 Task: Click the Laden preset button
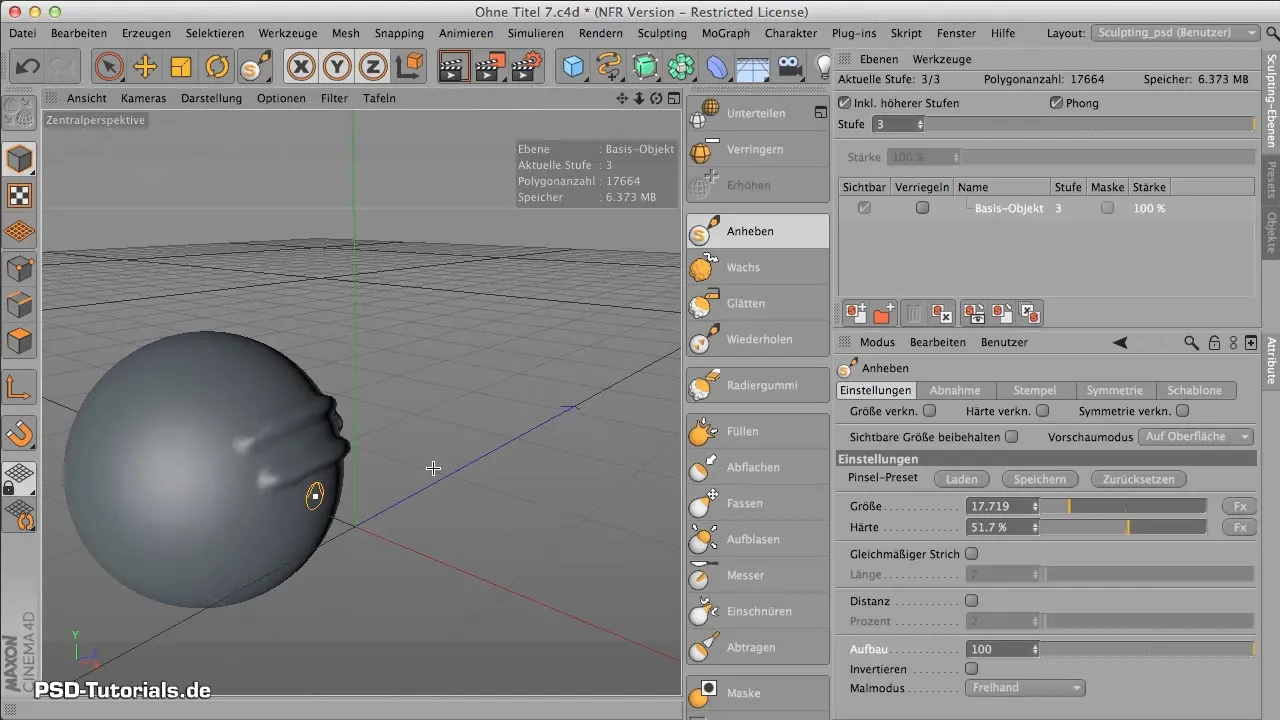point(961,479)
